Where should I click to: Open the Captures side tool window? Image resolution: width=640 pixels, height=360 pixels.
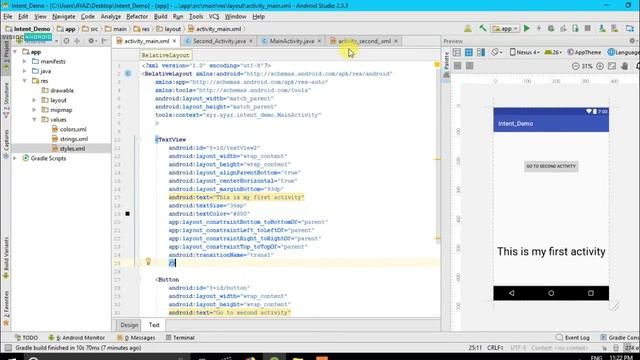point(6,144)
